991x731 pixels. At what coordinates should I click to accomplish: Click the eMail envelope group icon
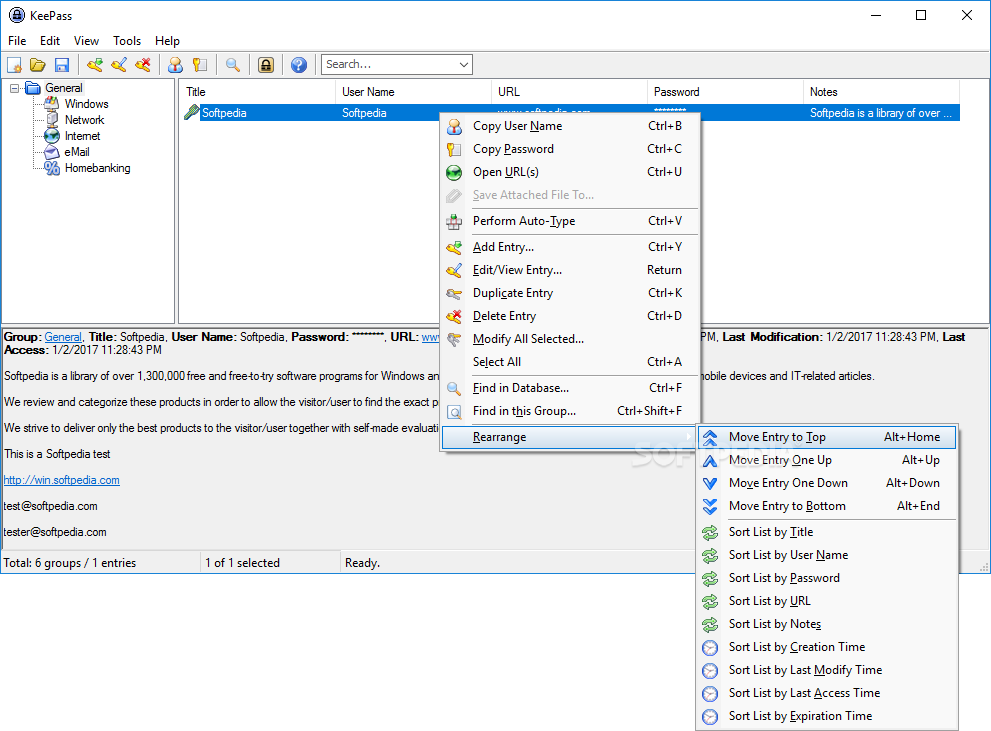pos(52,152)
